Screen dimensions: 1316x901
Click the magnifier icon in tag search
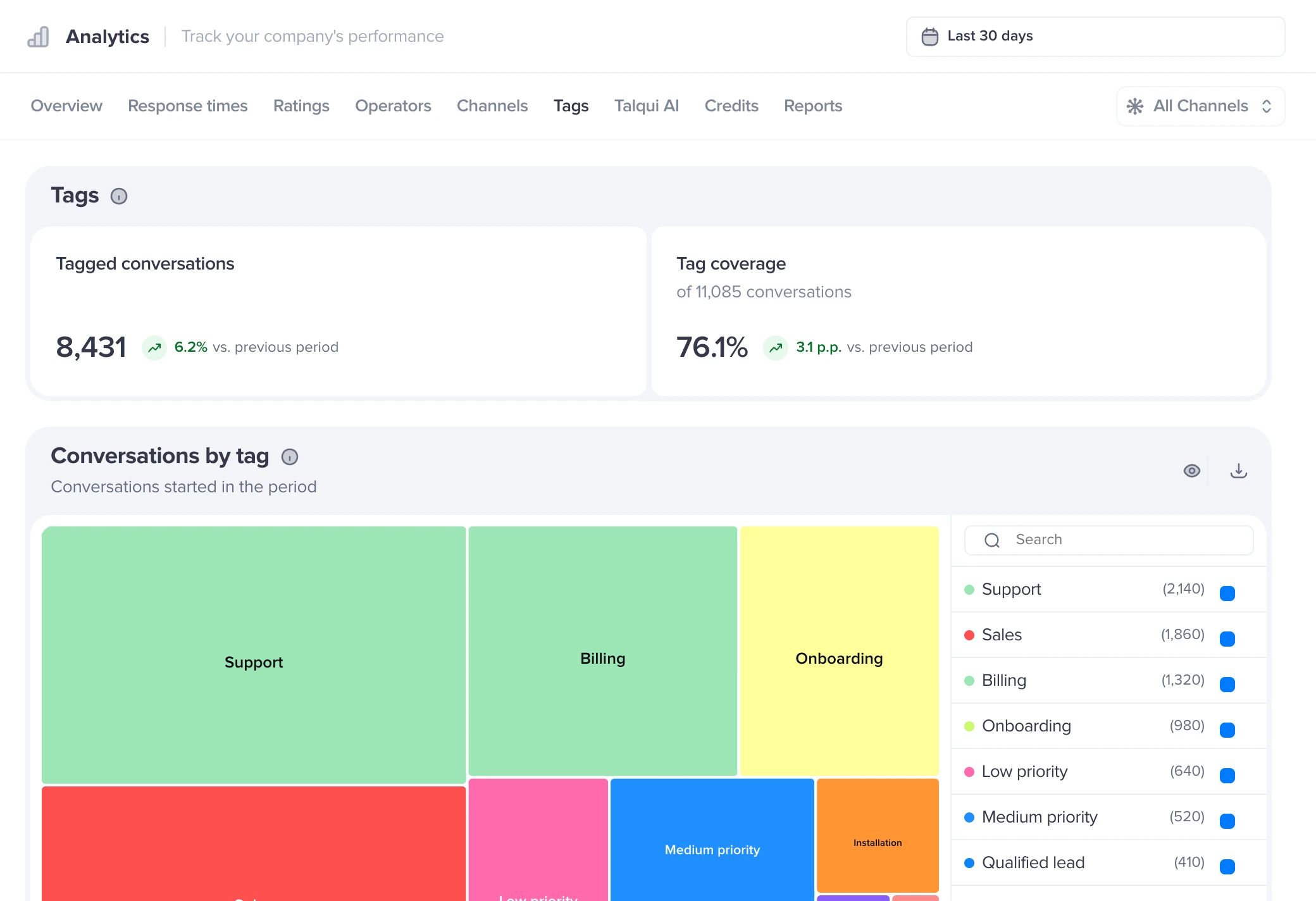tap(992, 540)
